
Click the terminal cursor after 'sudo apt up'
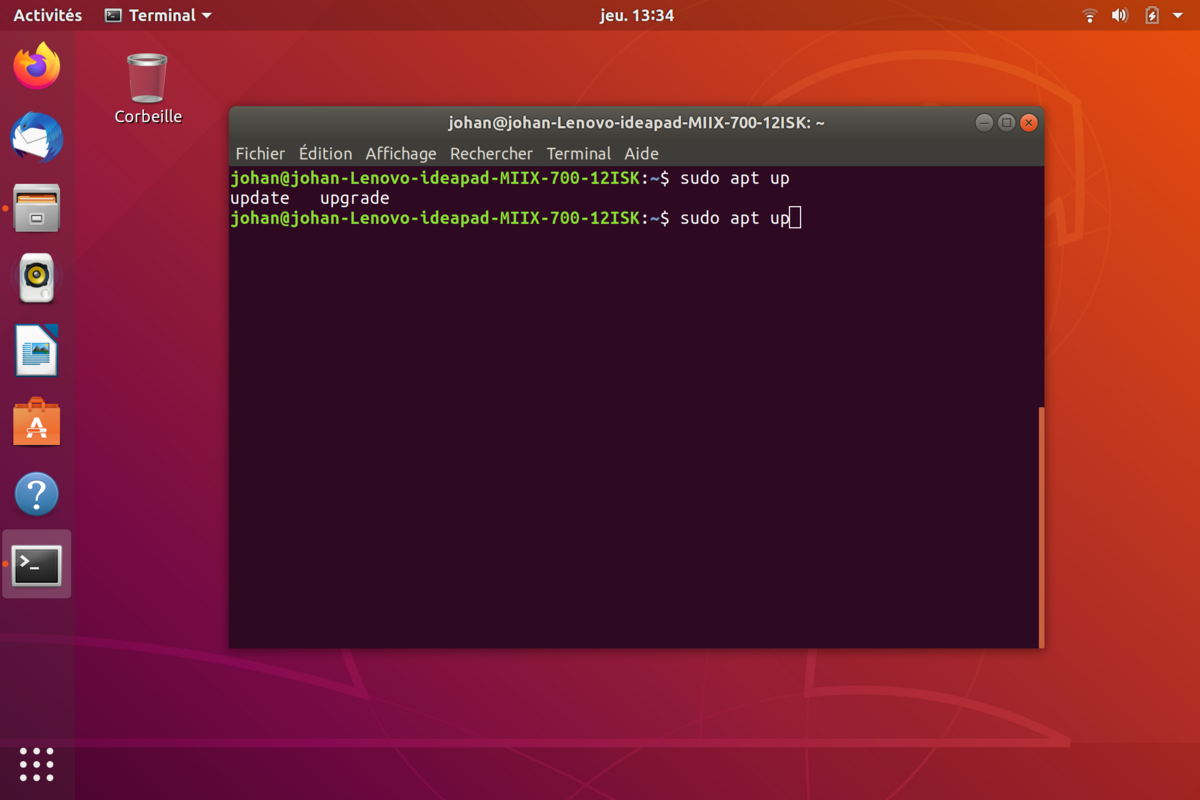coord(795,218)
